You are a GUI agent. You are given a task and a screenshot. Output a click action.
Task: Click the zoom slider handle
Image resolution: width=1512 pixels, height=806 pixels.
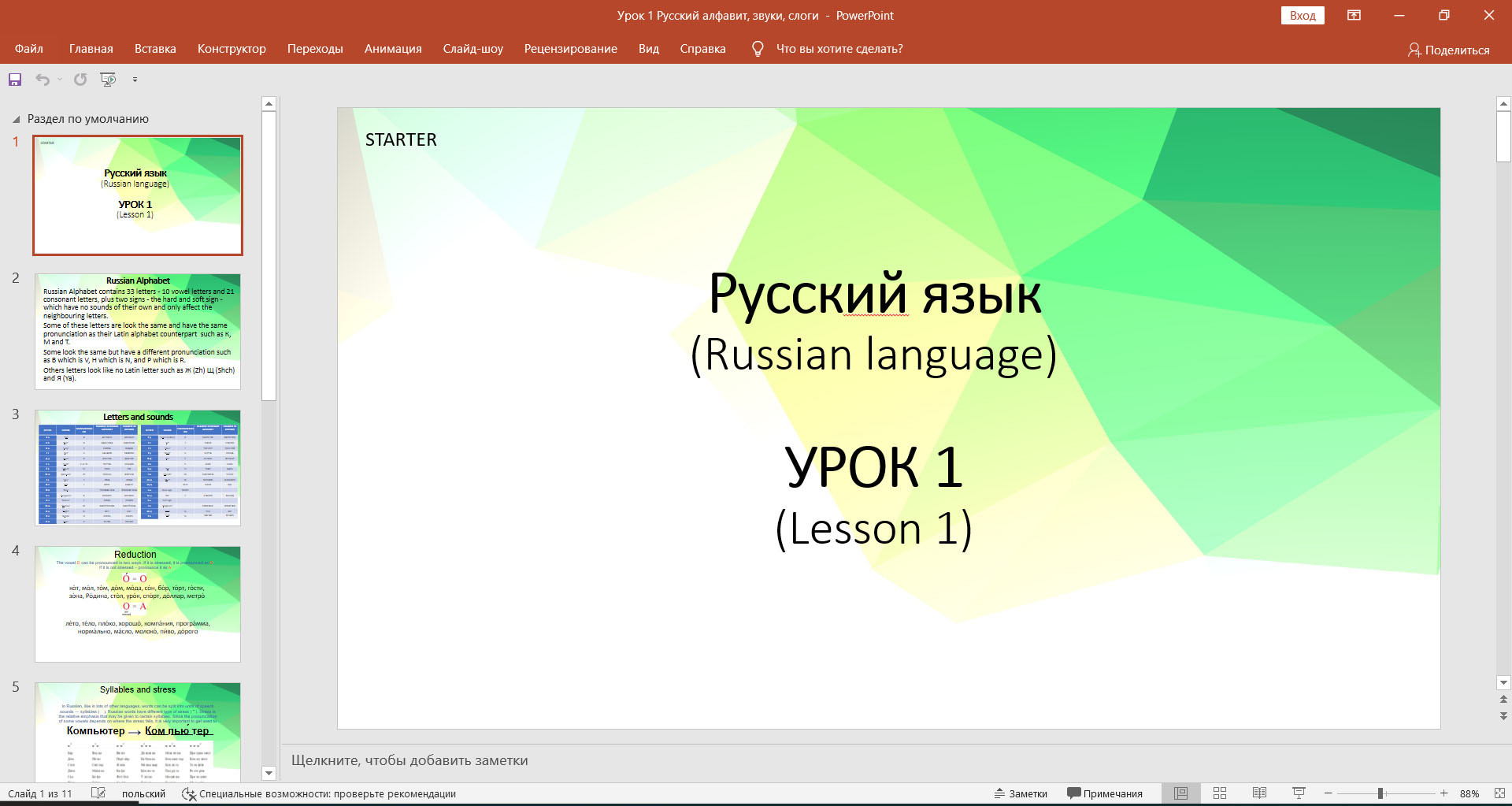(x=1380, y=793)
